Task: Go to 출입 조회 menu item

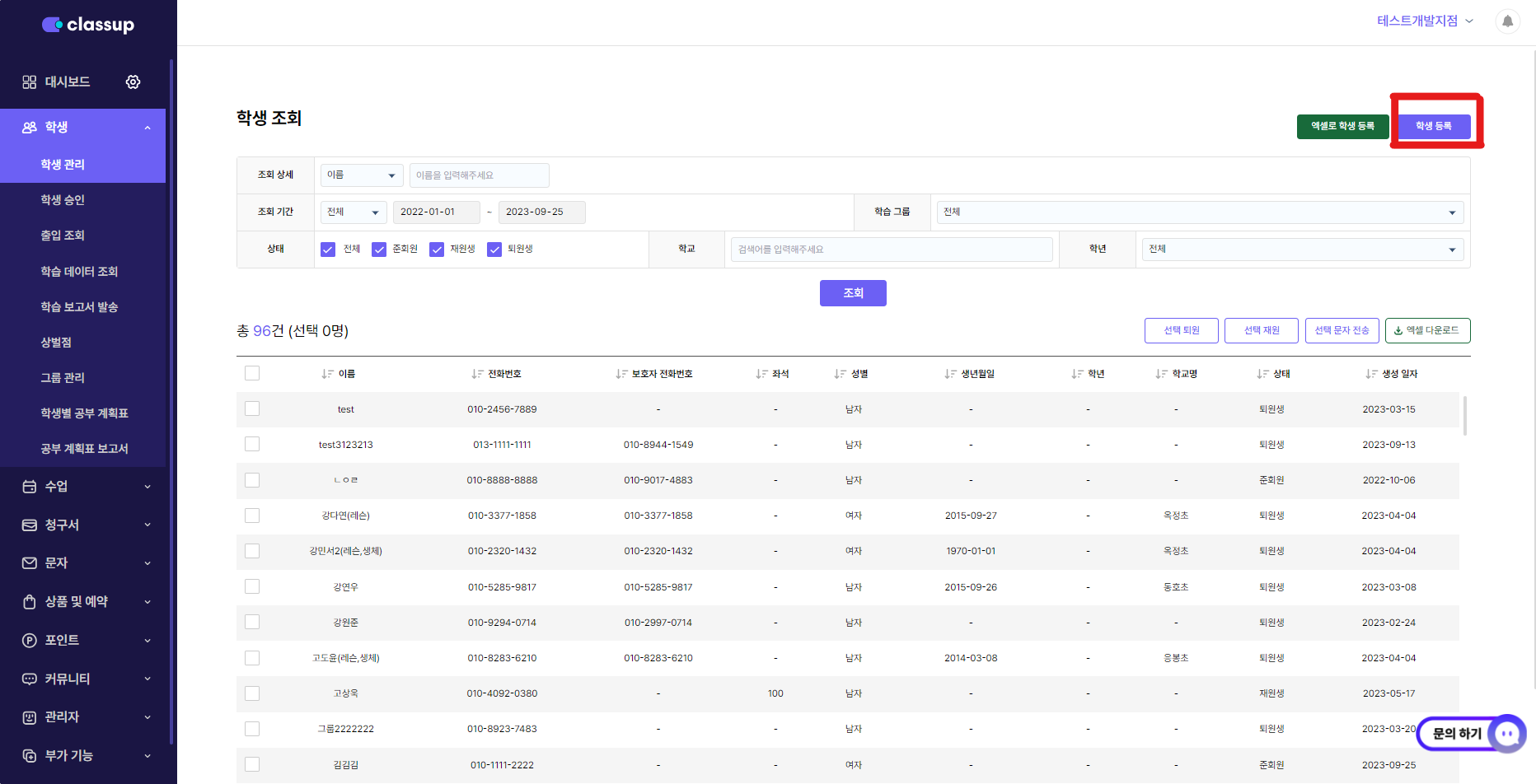Action: pyautogui.click(x=63, y=236)
